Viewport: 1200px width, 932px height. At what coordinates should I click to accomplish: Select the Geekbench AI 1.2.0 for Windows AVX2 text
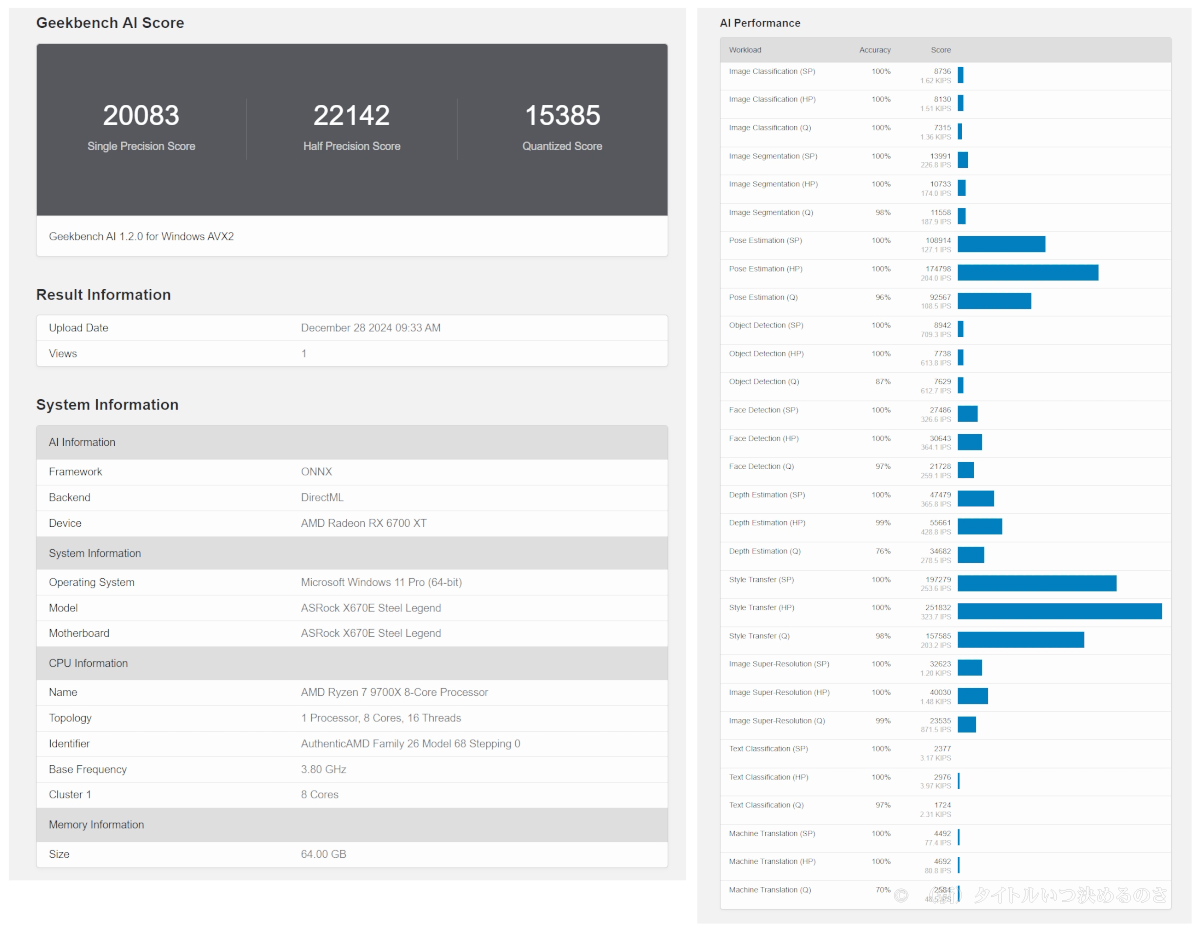[x=141, y=236]
